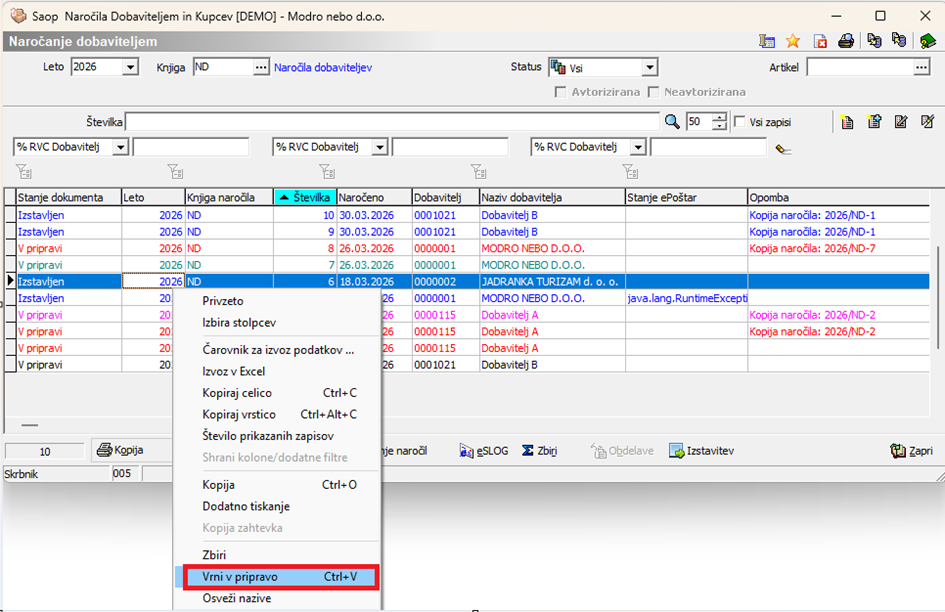Screen dimensions: 945x612
Task: Open the Leto year dropdown
Action: point(130,67)
